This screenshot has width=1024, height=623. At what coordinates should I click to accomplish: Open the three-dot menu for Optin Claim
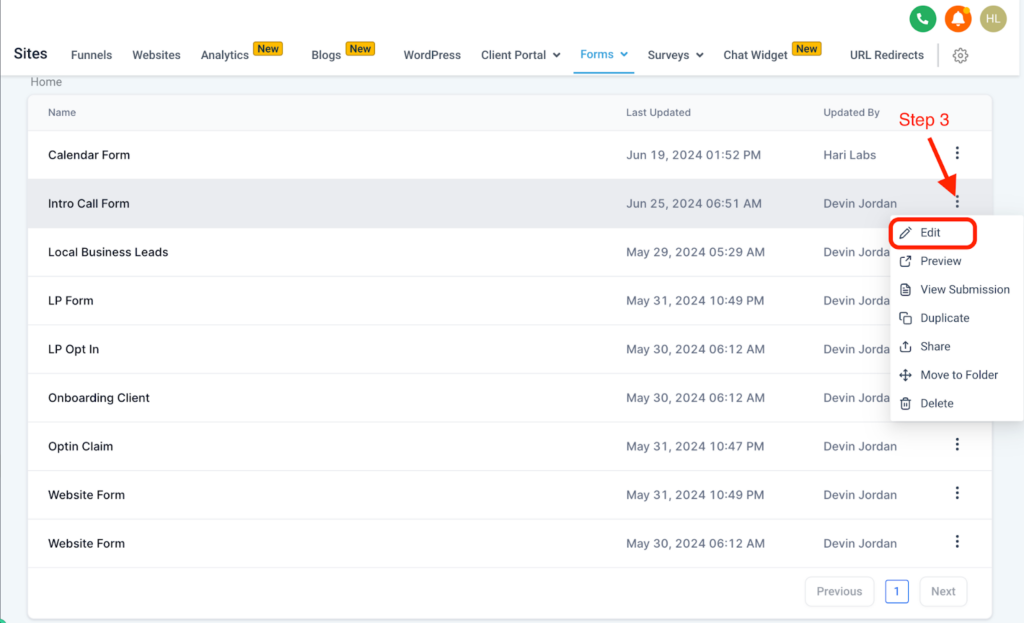(957, 445)
